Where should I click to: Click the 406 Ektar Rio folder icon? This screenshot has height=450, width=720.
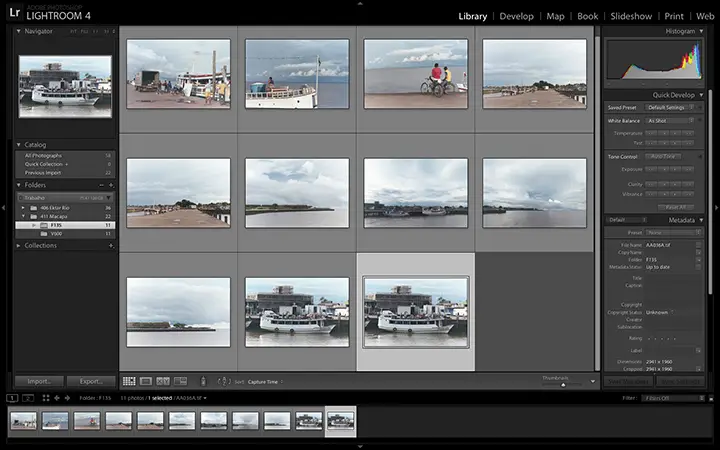click(x=34, y=208)
